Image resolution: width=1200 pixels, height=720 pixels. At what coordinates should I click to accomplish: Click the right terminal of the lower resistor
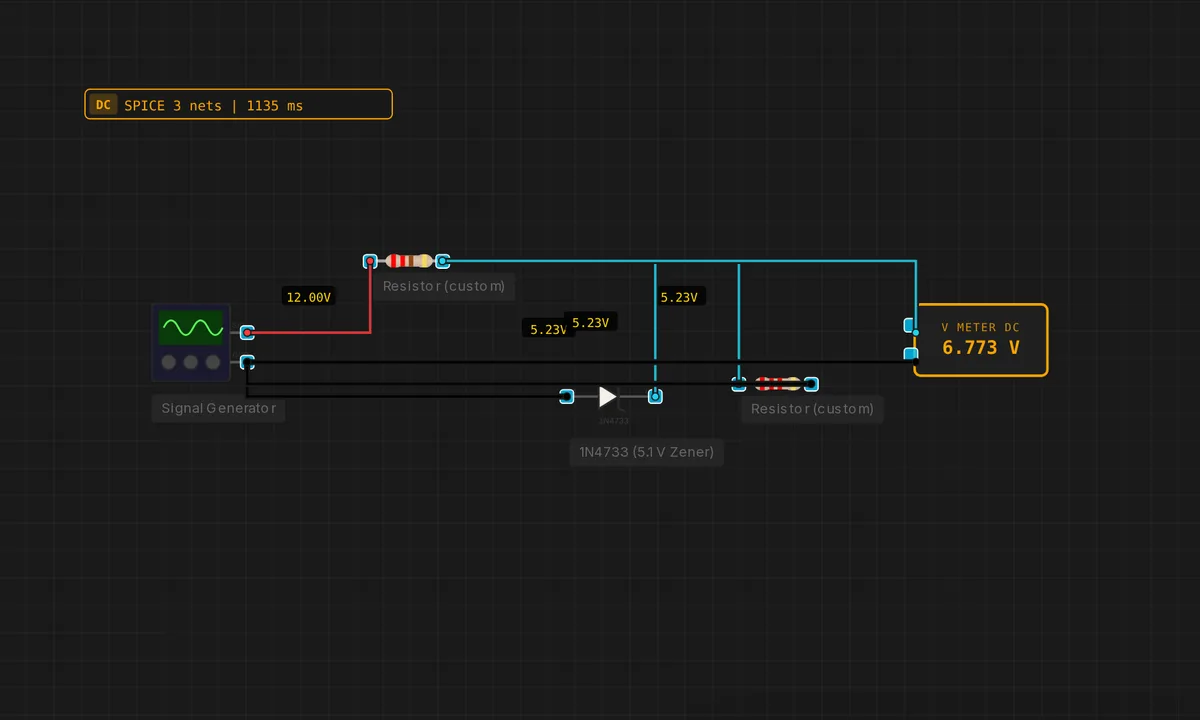point(811,384)
